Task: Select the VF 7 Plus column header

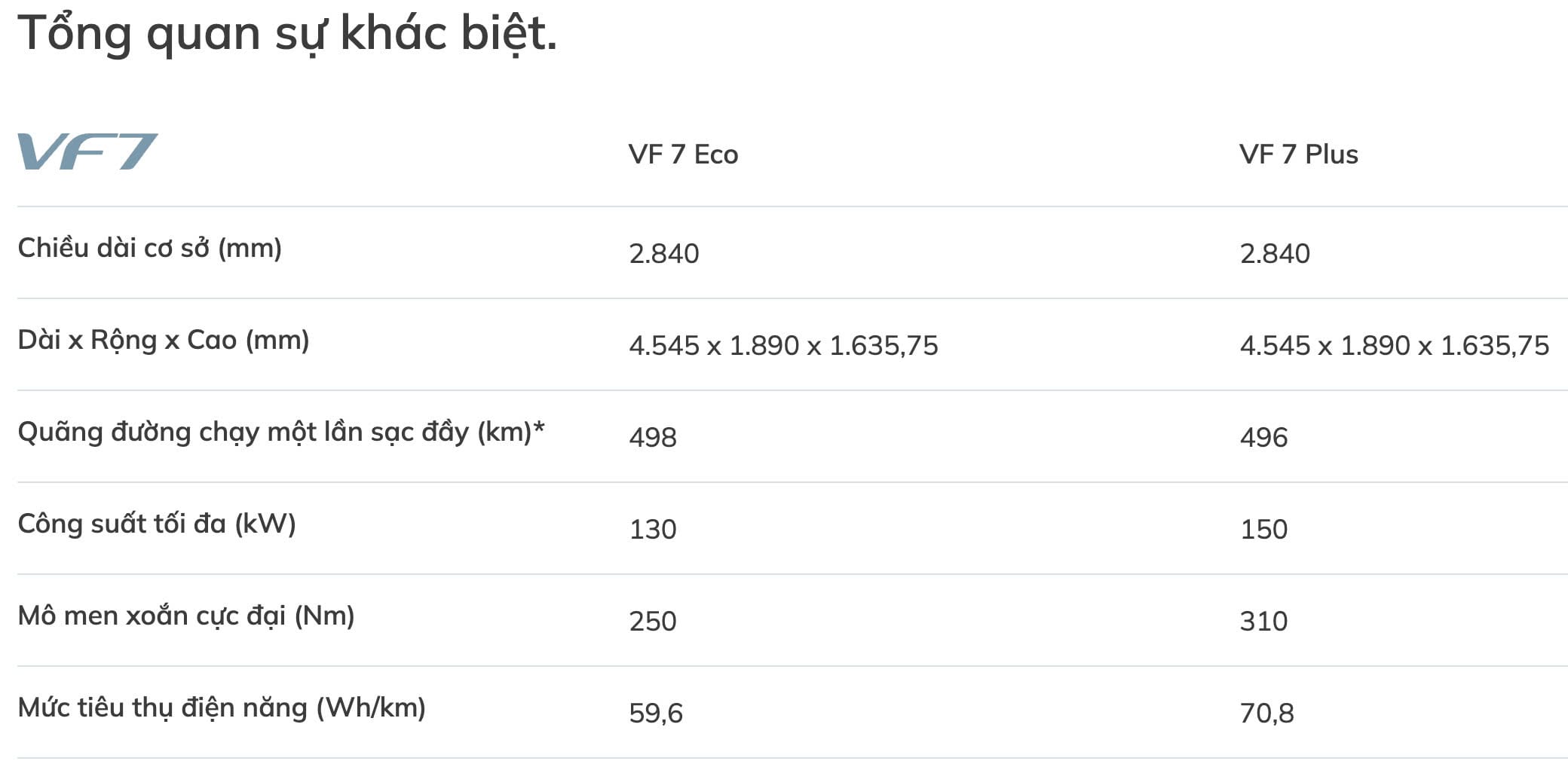Action: [x=1298, y=154]
